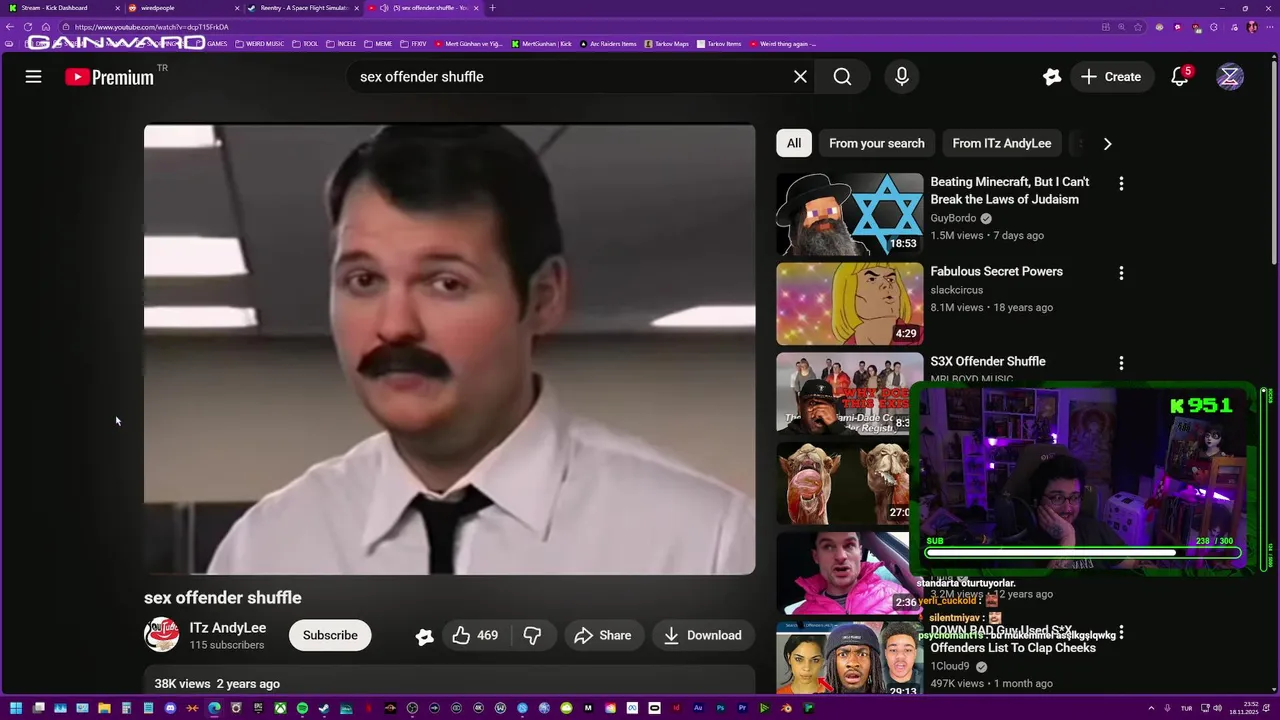The image size is (1280, 720).
Task: Open the browser three-dot menu
Action: pos(1269,27)
